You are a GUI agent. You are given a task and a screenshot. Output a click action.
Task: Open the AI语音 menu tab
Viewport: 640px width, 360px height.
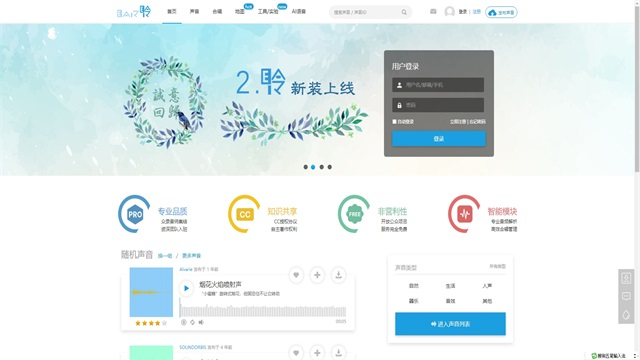[299, 12]
